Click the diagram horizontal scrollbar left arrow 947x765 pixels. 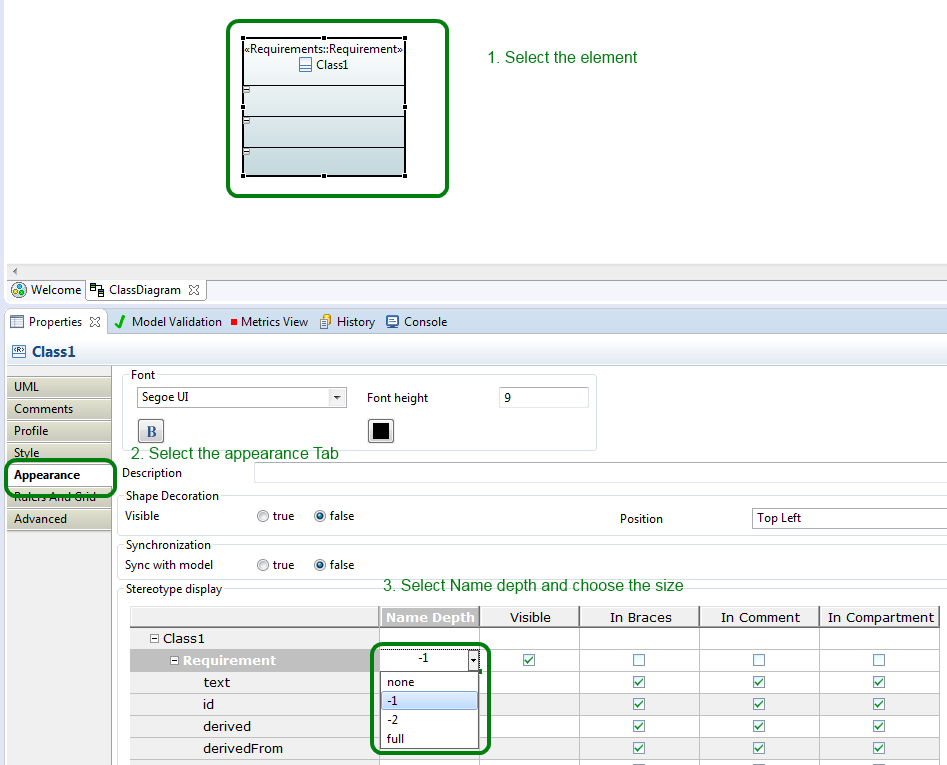(15, 271)
